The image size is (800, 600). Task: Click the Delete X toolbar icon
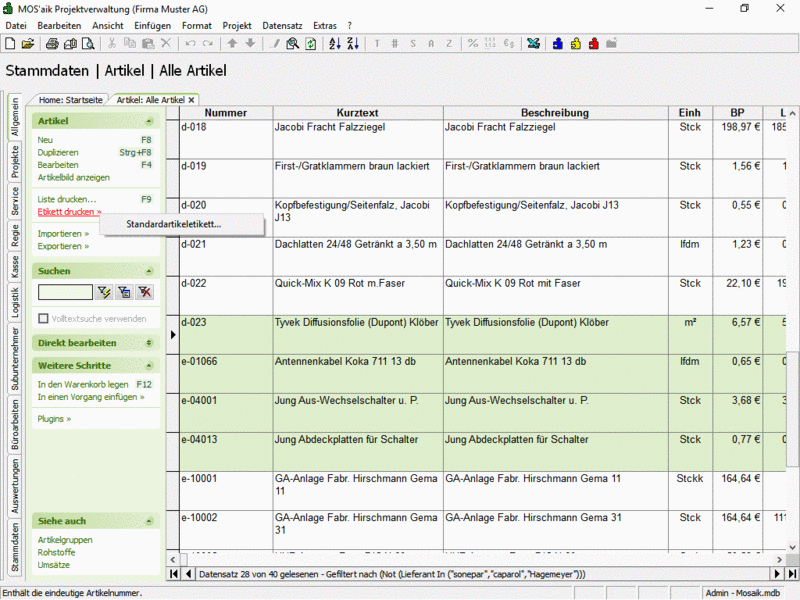point(166,43)
